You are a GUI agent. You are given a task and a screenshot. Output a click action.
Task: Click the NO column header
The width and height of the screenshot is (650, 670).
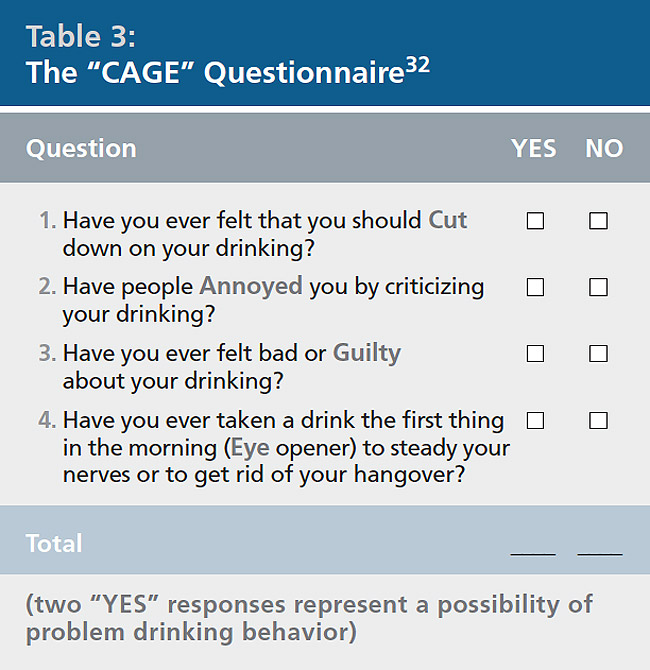pyautogui.click(x=604, y=149)
